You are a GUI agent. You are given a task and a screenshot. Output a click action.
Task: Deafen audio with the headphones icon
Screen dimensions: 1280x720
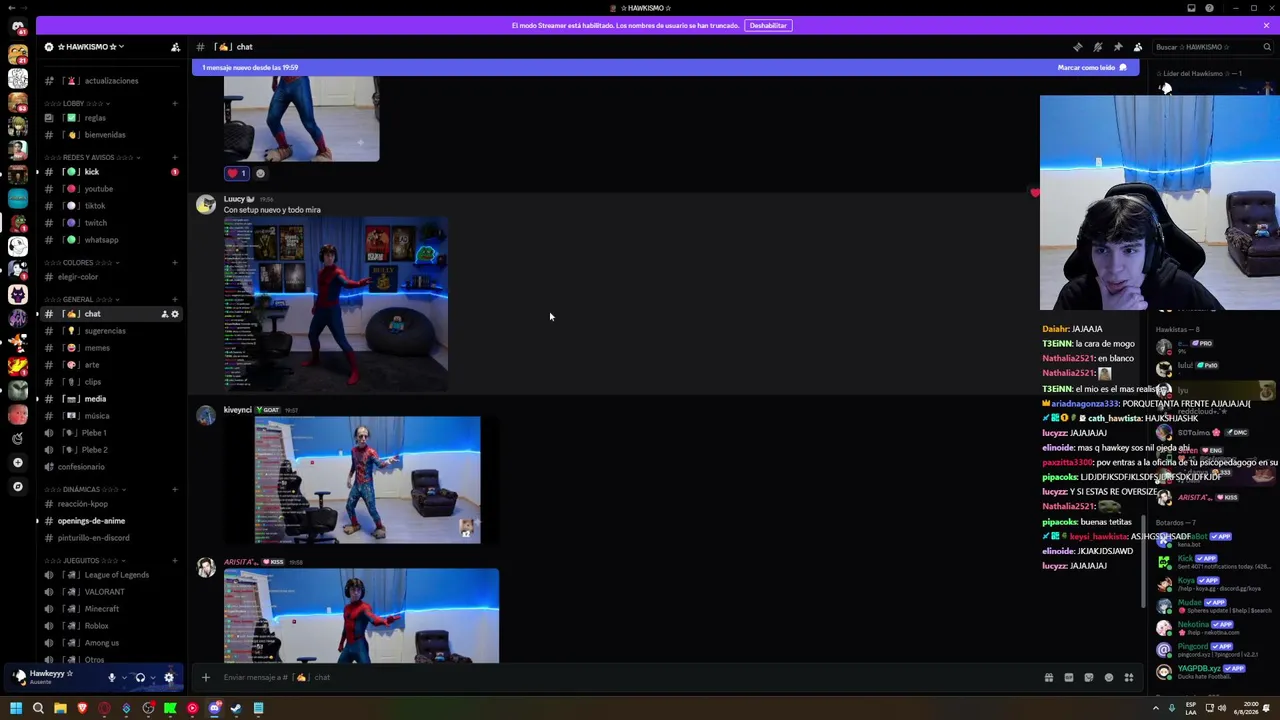pyautogui.click(x=140, y=677)
